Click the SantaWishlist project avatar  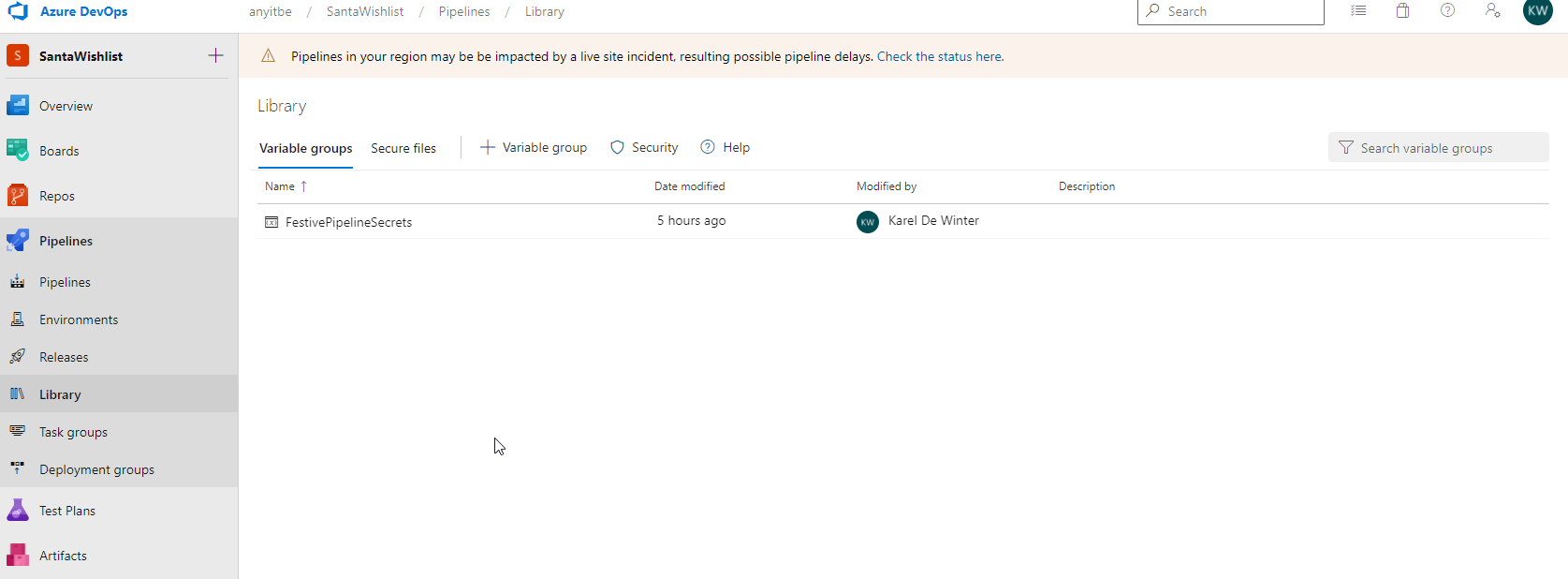[x=18, y=55]
